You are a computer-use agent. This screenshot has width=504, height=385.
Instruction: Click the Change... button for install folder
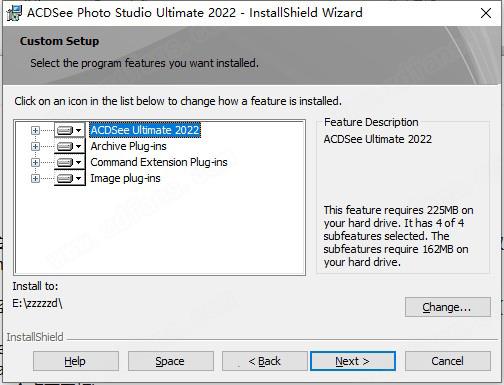448,307
